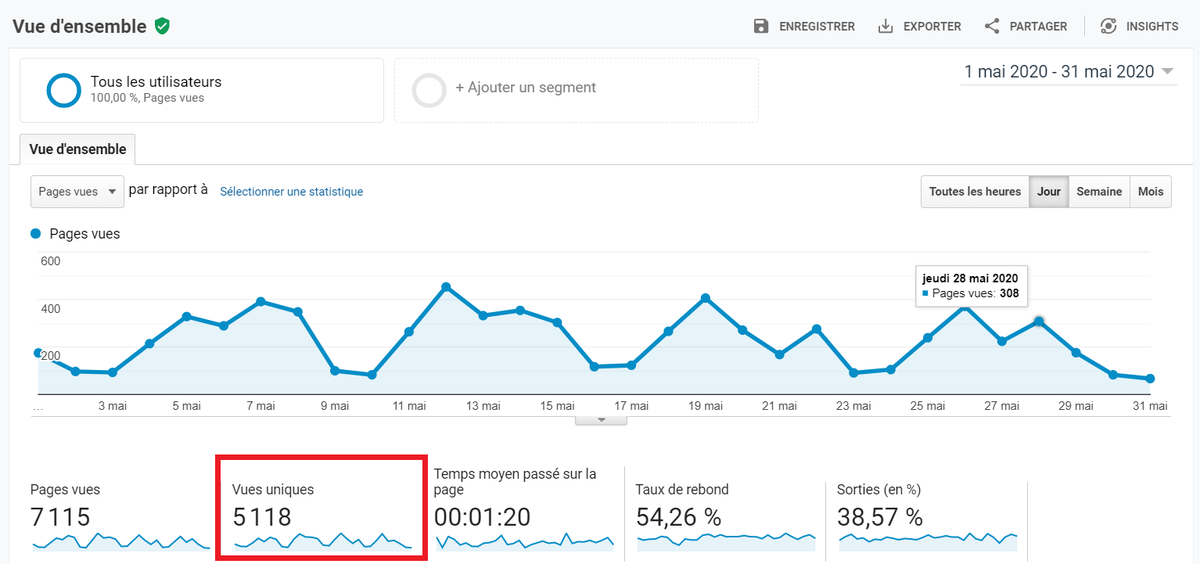This screenshot has width=1200, height=564.
Task: Open the Pages vues metric dropdown
Action: 77,191
